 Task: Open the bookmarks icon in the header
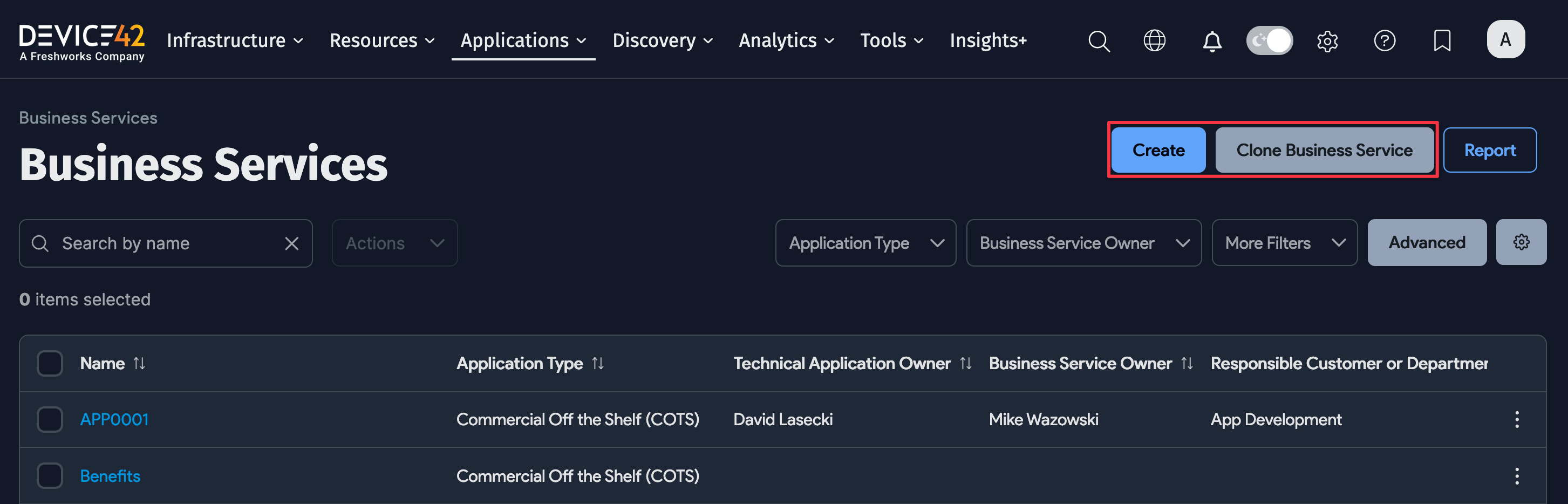coord(1442,41)
